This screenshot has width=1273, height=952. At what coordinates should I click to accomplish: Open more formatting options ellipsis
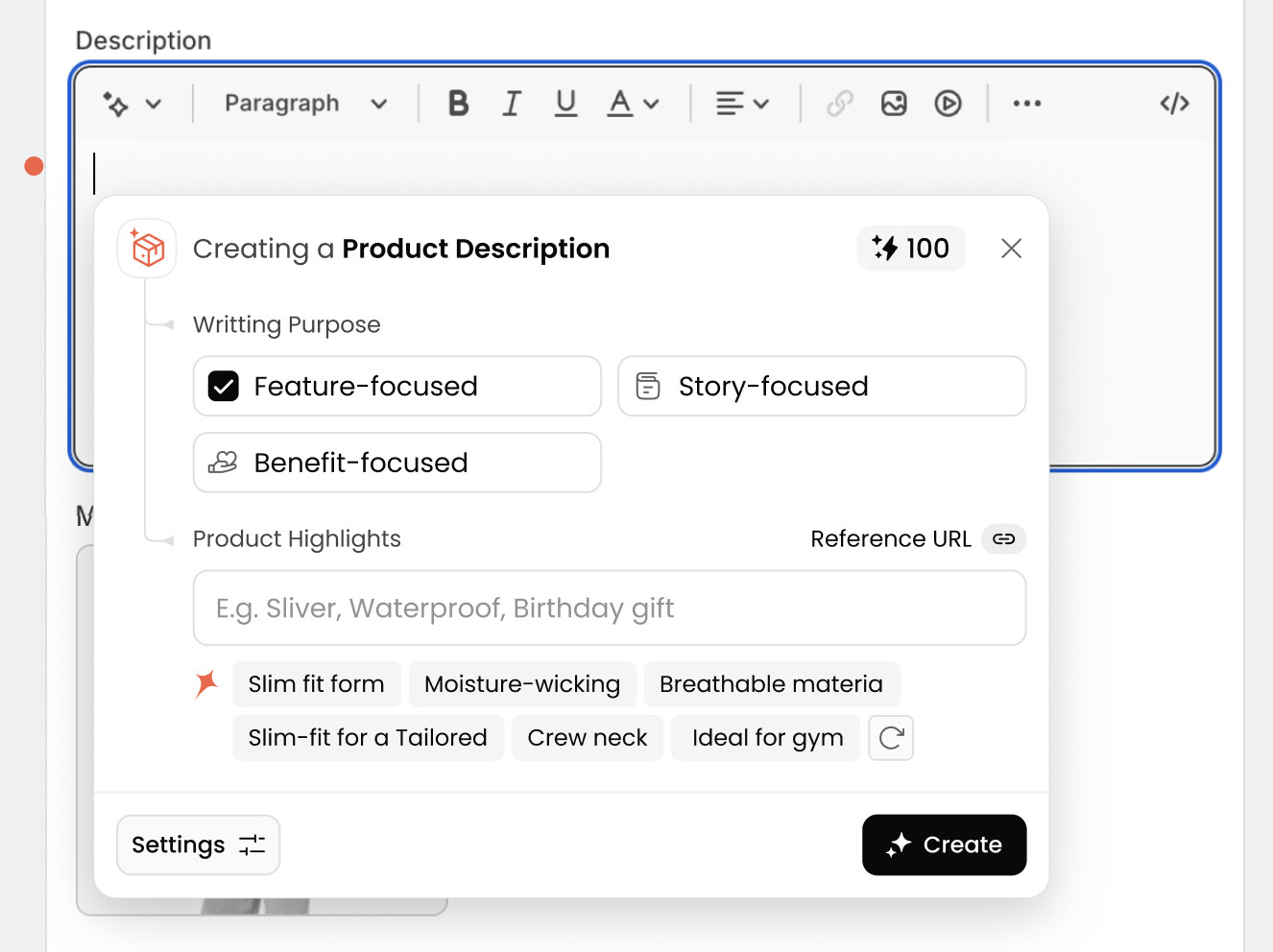(x=1027, y=104)
